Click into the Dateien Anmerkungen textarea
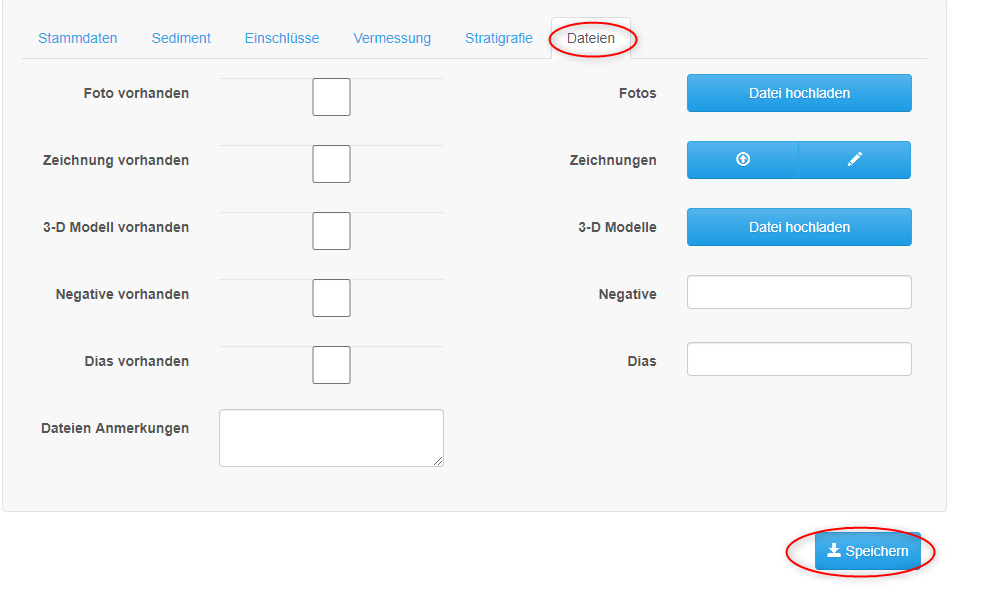 pos(332,438)
